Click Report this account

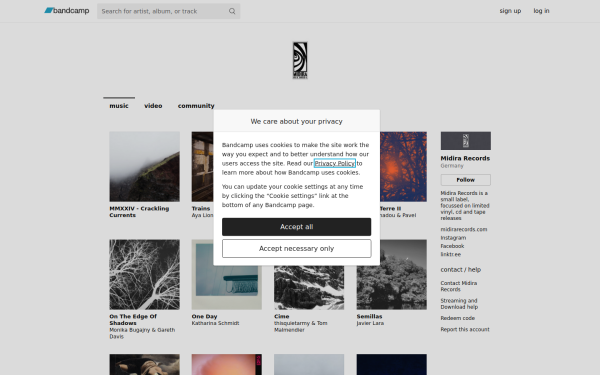pyautogui.click(x=465, y=329)
